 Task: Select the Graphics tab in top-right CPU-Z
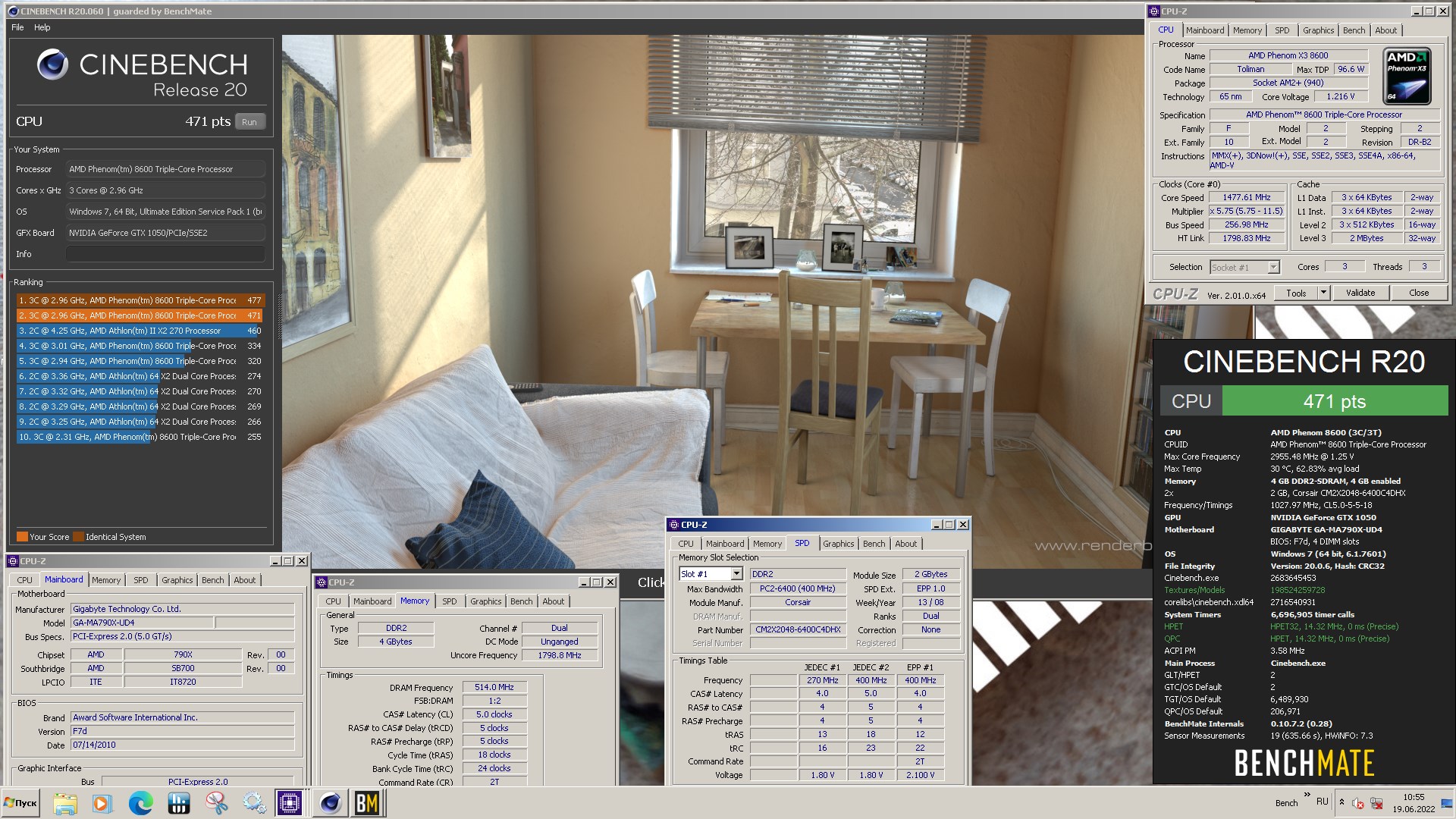point(1318,30)
